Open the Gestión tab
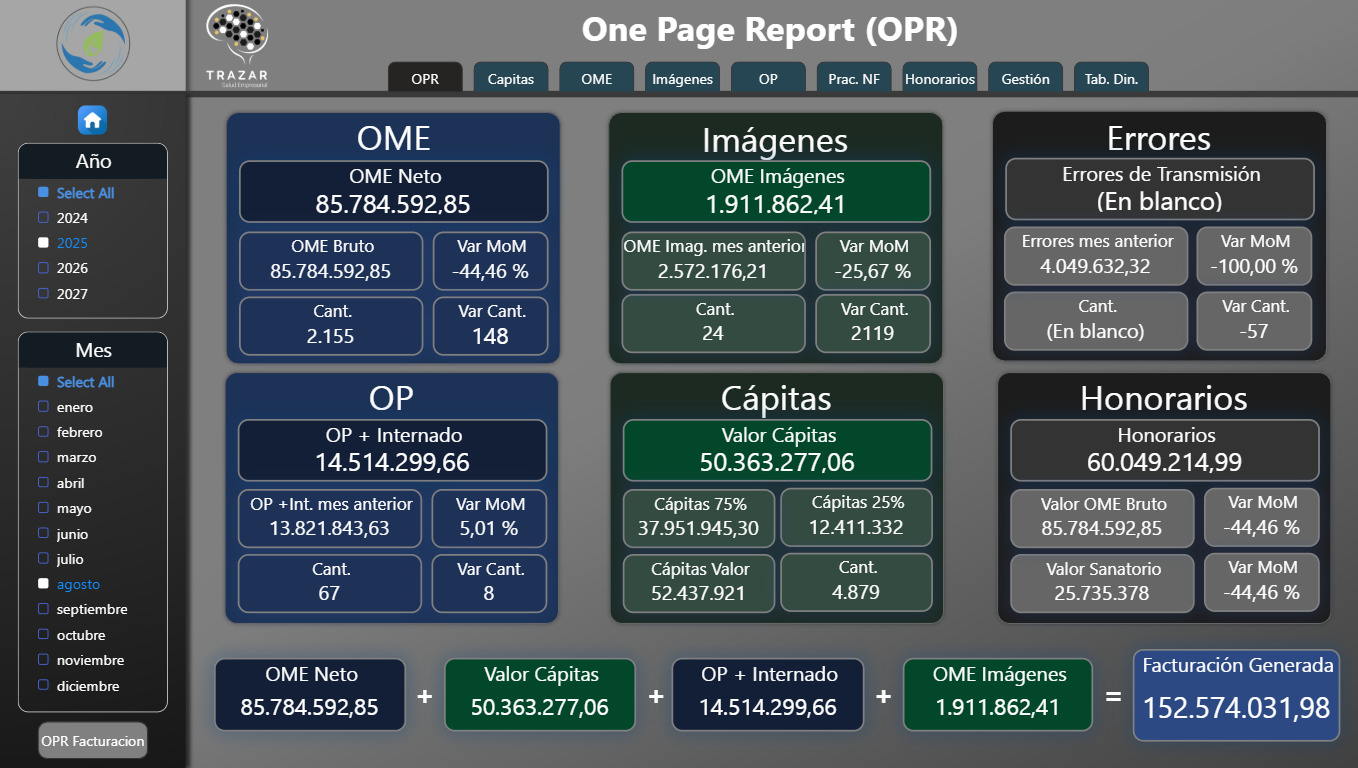1358x768 pixels. click(1025, 79)
